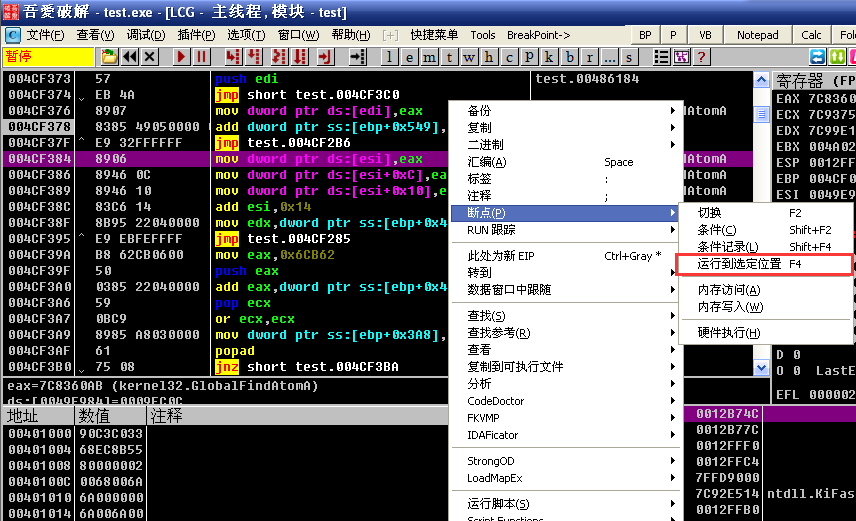Screen dimensions: 856x521
Task: Click the debugging options list icon
Action: [x=661, y=57]
